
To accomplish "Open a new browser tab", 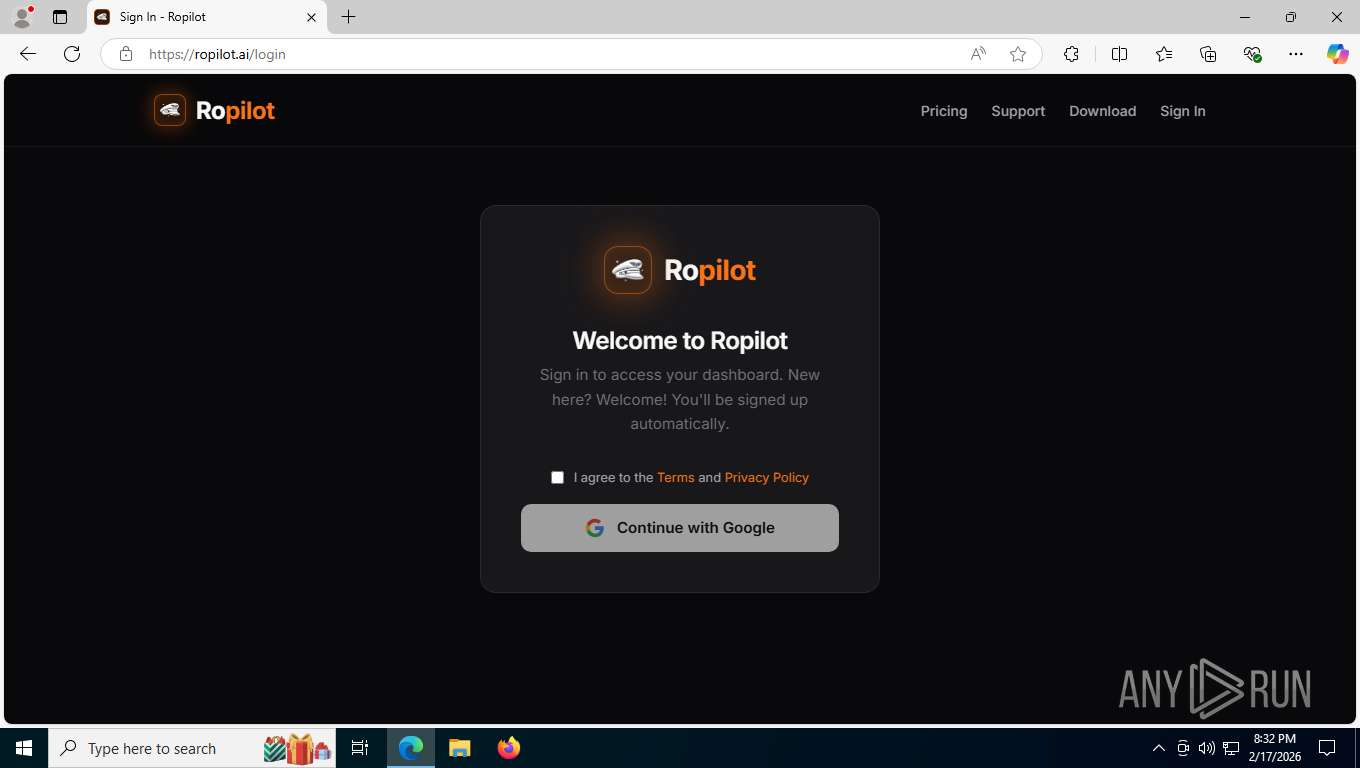I will coord(348,17).
